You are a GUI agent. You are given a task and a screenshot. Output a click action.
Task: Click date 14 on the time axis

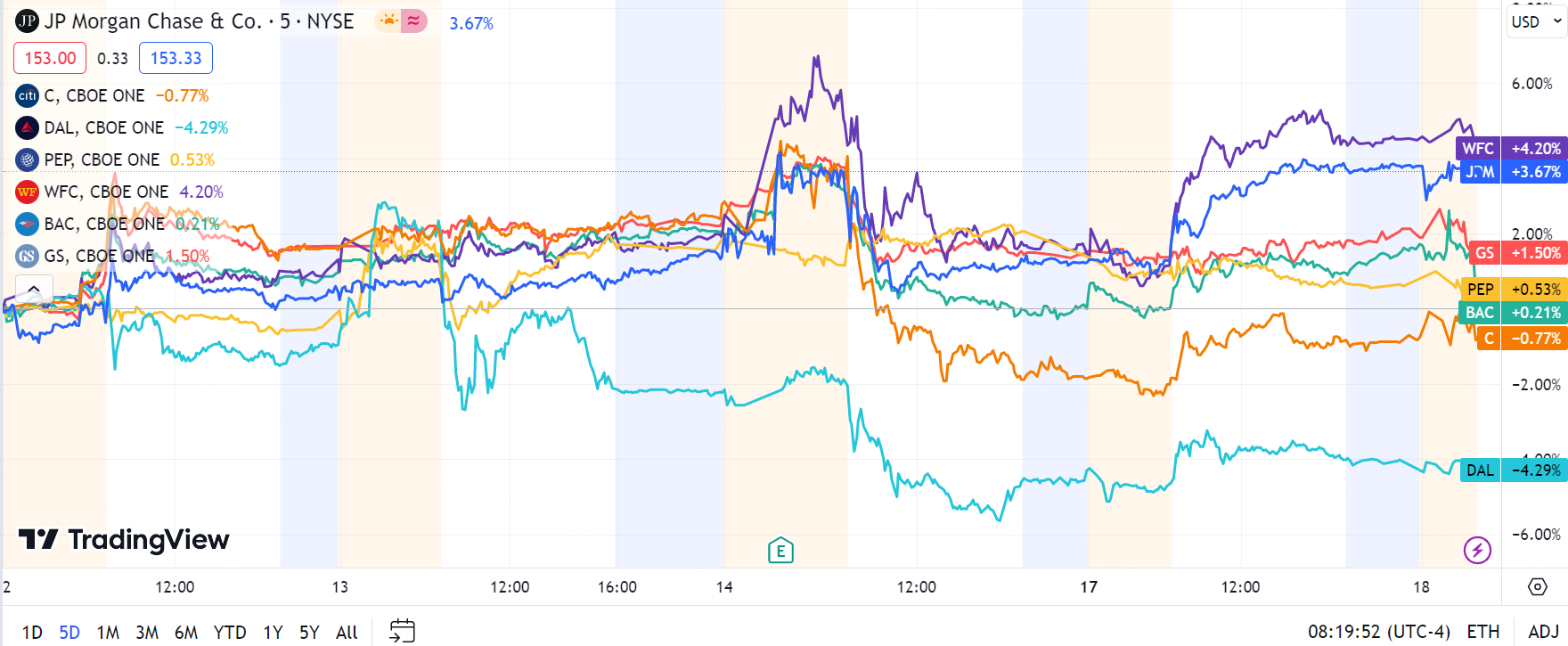coord(724,587)
